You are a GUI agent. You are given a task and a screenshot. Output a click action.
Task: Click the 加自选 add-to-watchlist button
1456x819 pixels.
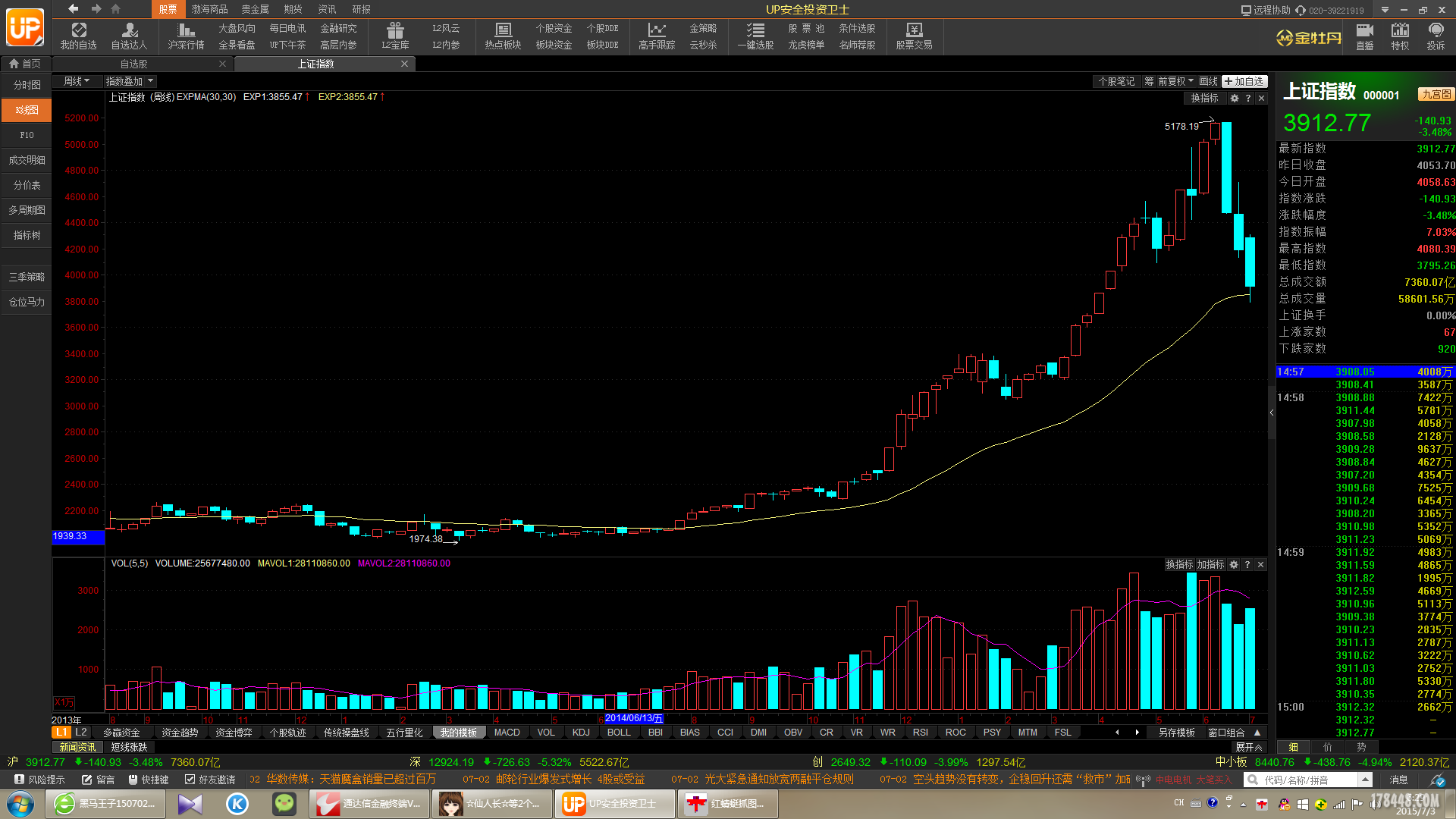pos(1244,81)
